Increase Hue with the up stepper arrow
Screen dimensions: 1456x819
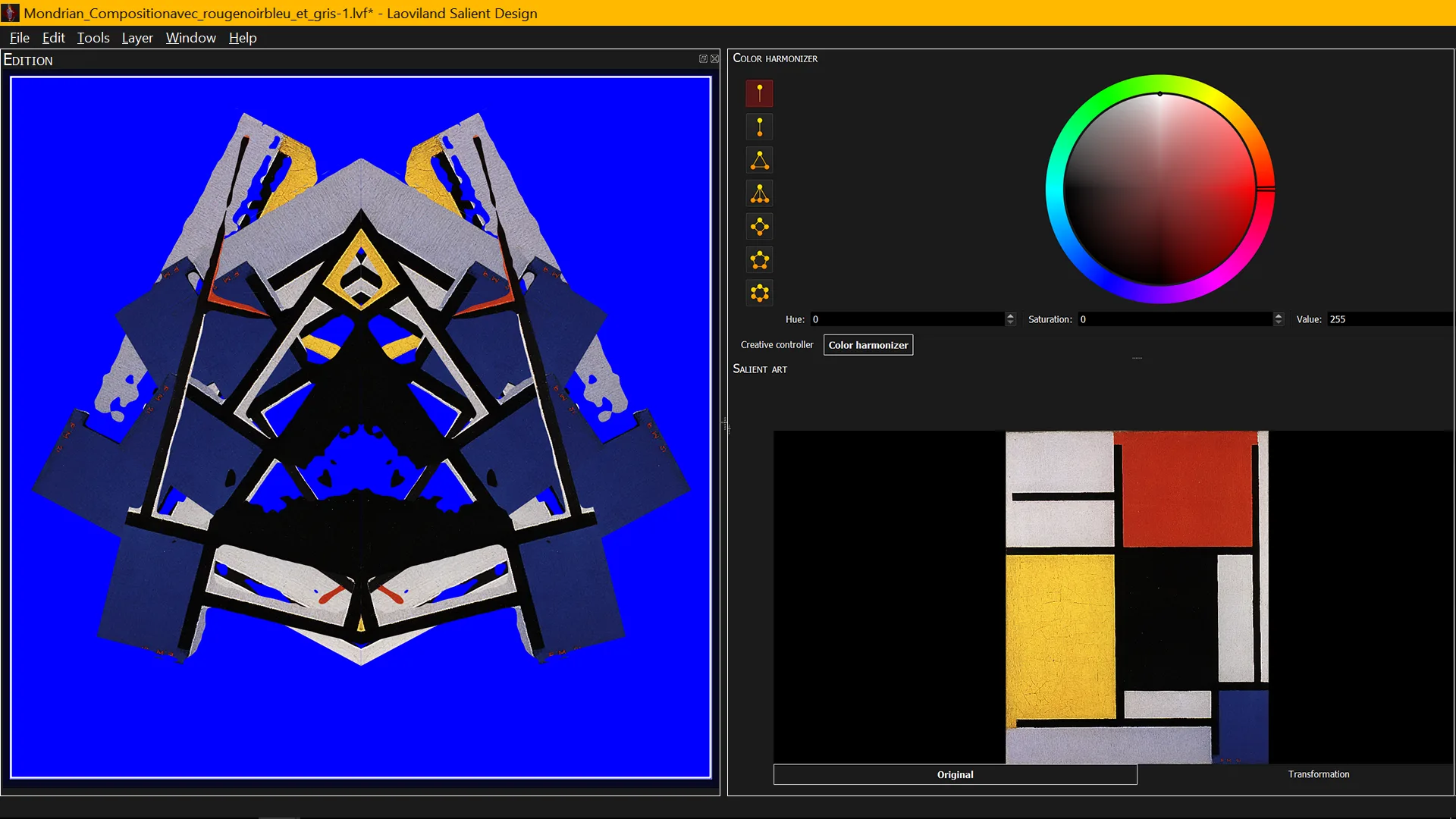[1010, 315]
